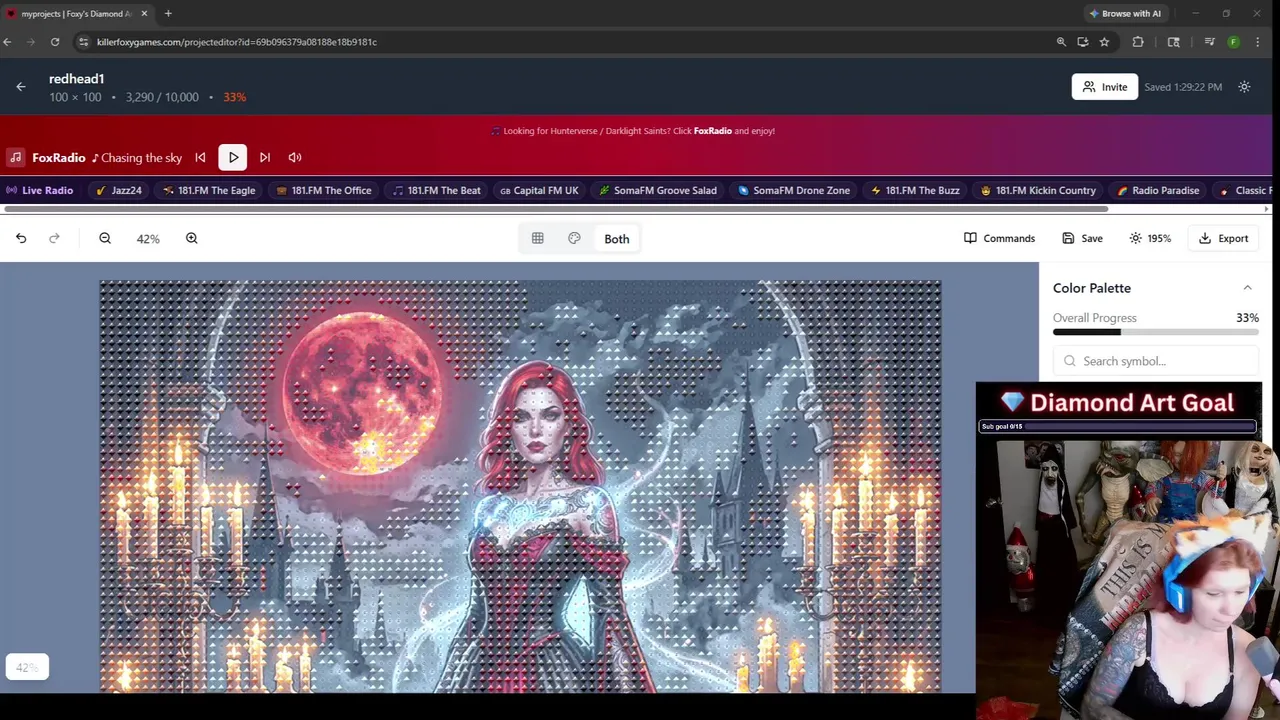
Task: Skip to next FoxRadio track
Action: 265,157
